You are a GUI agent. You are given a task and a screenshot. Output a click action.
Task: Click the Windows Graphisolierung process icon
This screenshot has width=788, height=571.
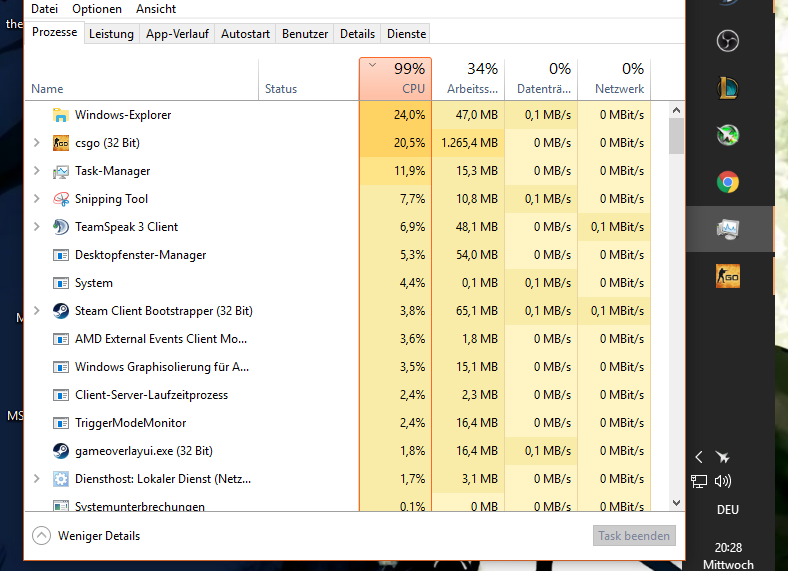pos(61,367)
